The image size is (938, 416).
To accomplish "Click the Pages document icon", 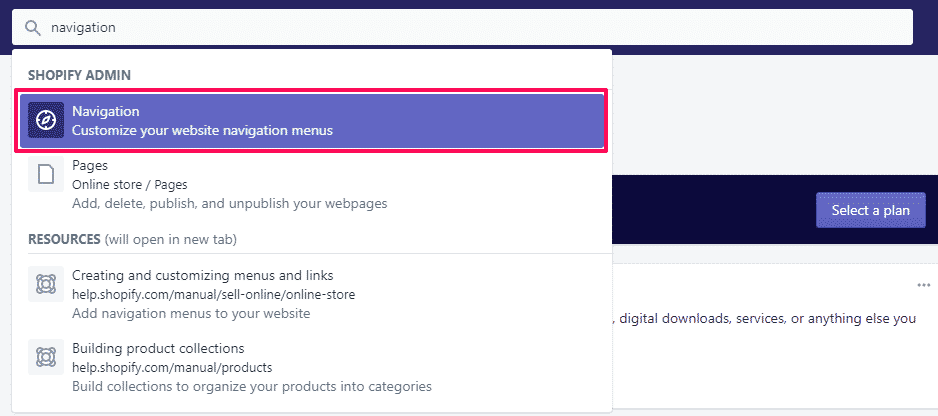I will tap(45, 175).
